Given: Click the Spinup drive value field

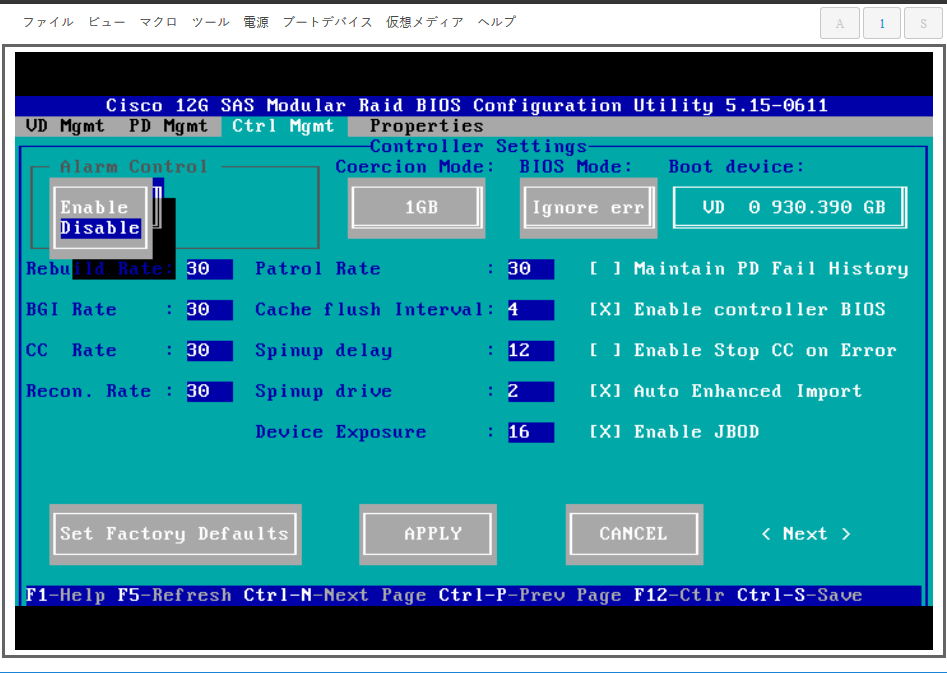Looking at the screenshot, I should (x=530, y=391).
